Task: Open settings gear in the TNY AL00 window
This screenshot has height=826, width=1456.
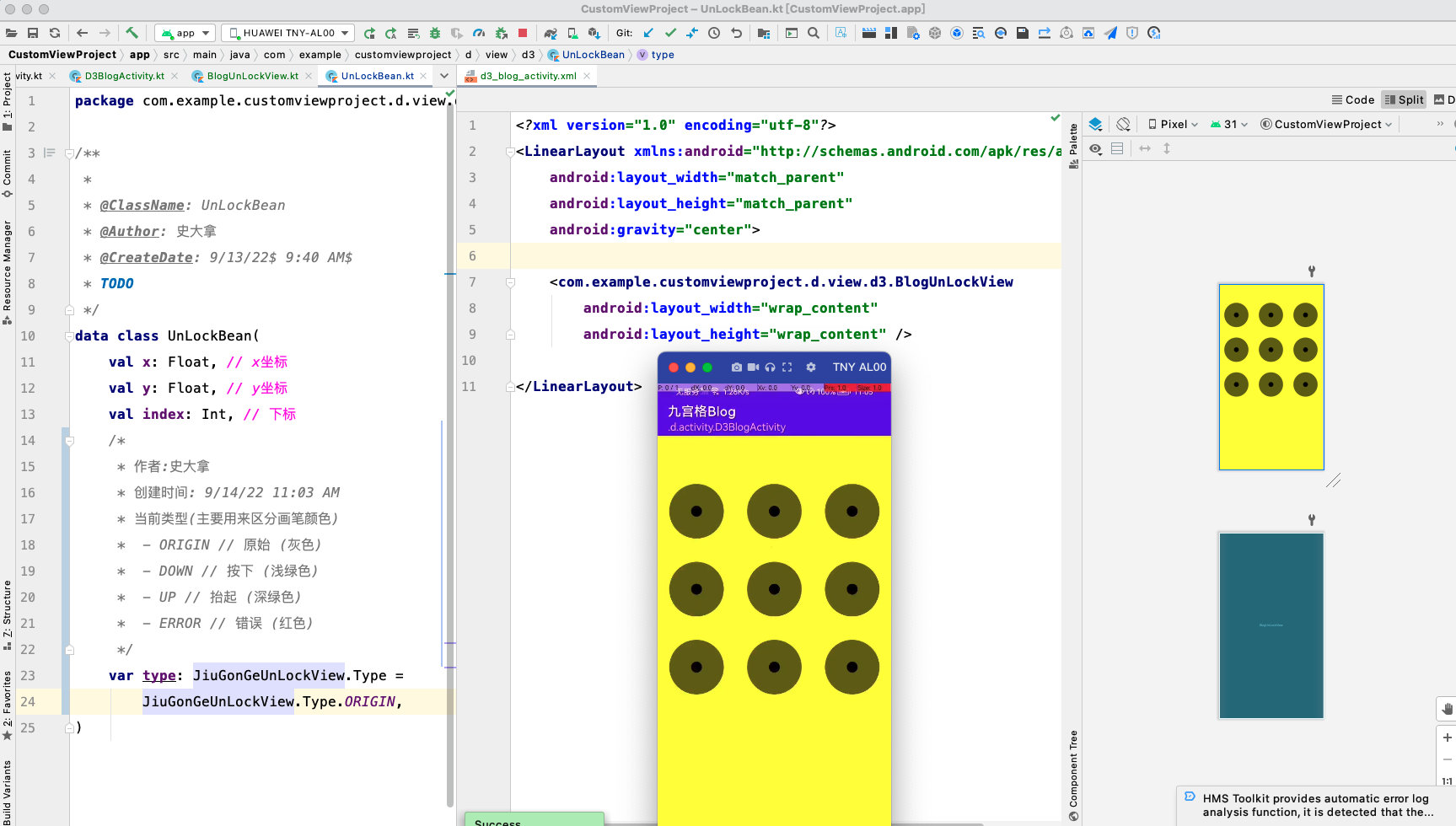Action: pyautogui.click(x=811, y=367)
